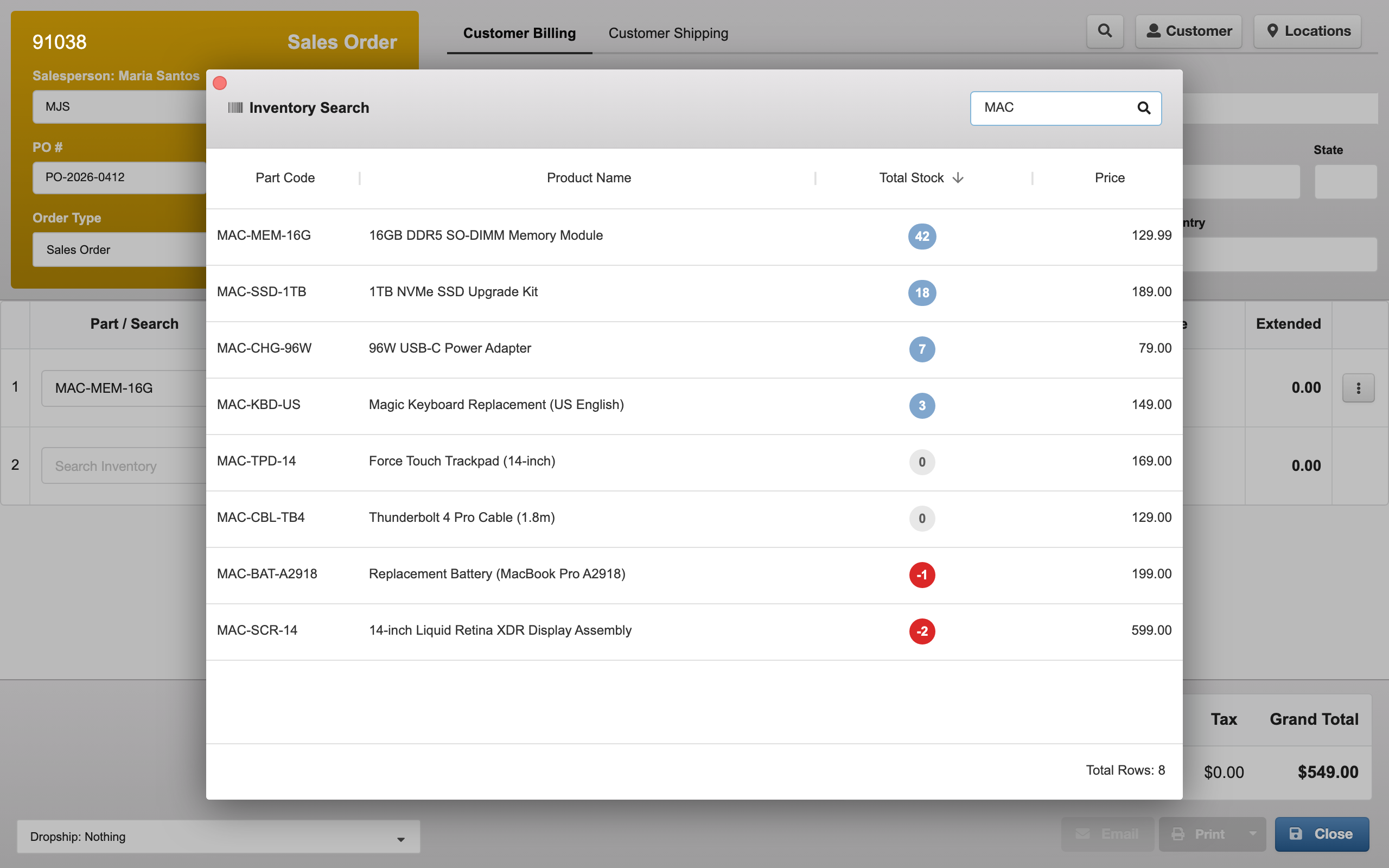This screenshot has height=868, width=1389.
Task: Click the Total Rows: 8 footer text
Action: (x=1125, y=770)
